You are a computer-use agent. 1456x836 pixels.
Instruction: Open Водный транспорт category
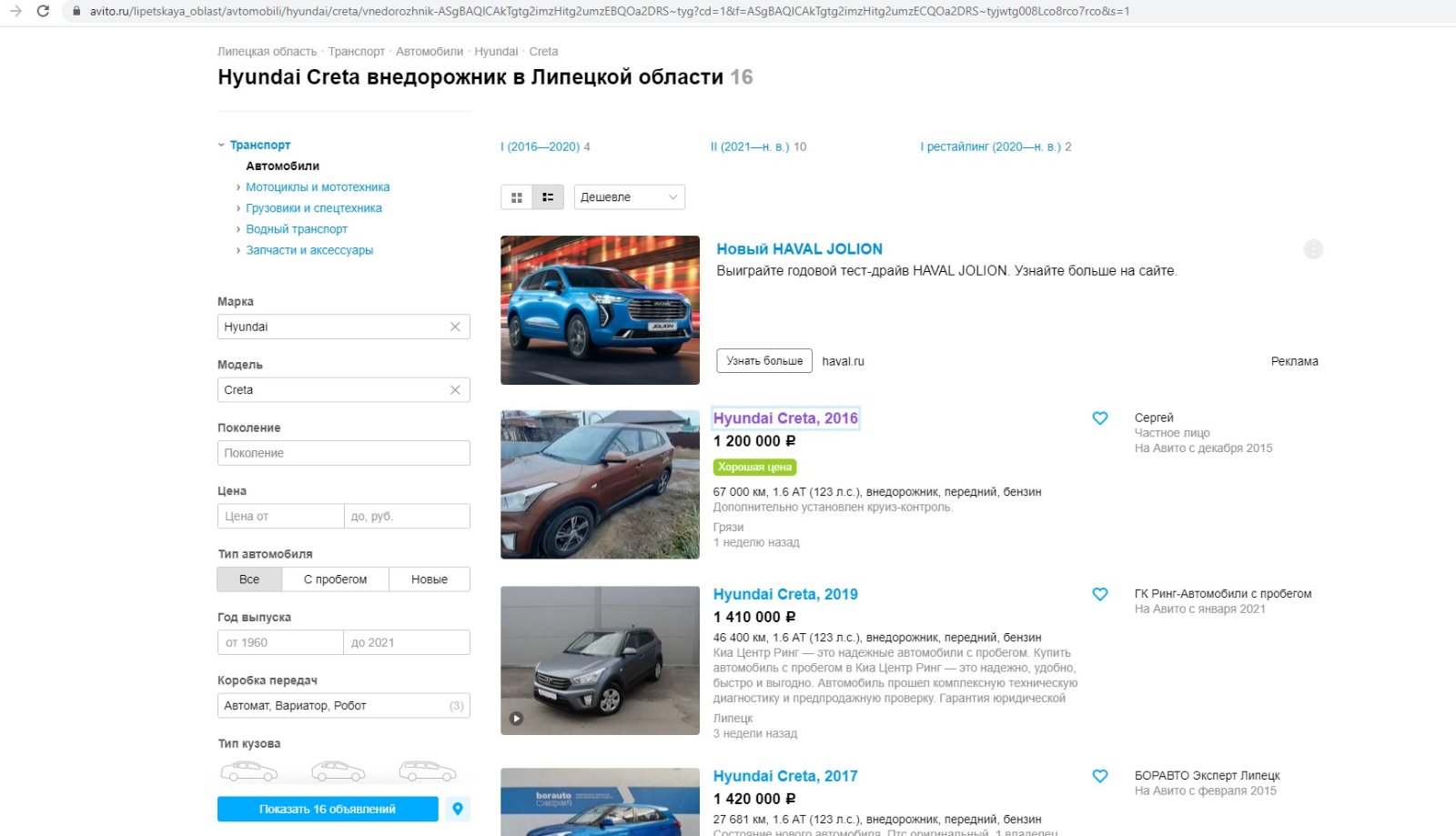(297, 229)
